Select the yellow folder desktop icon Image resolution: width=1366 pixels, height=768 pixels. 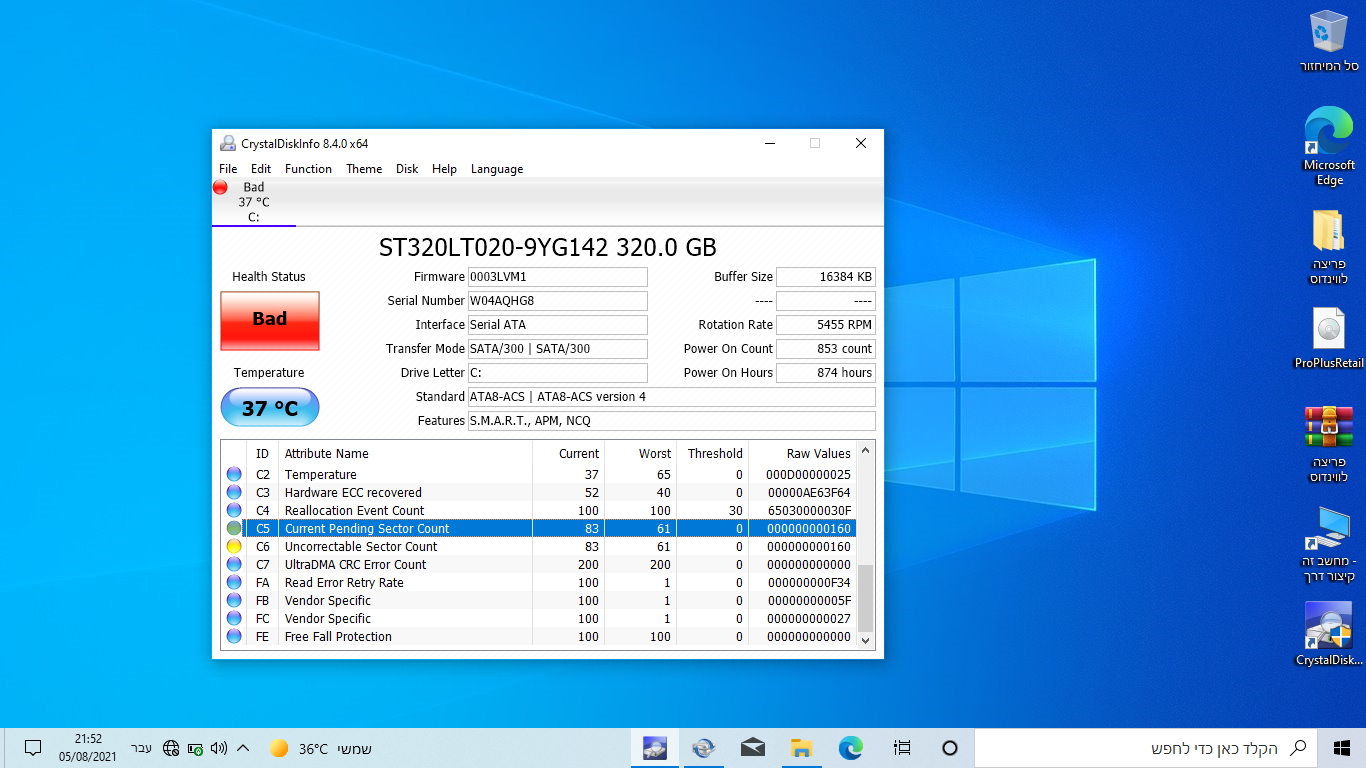click(x=1329, y=246)
